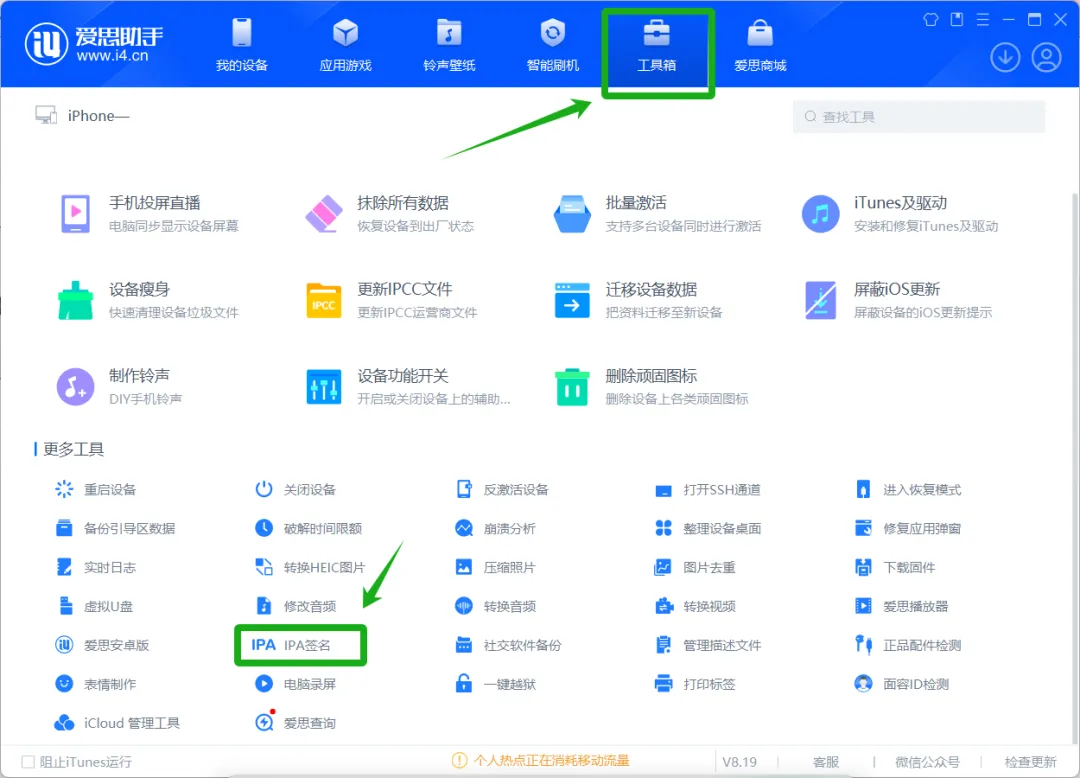Open the 我的设备 tab
1080x778 pixels.
[242, 45]
